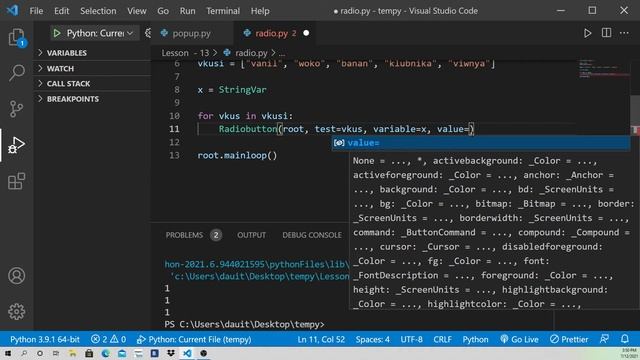Image resolution: width=640 pixels, height=360 pixels.
Task: Click the code minimap preview
Action: pyautogui.click(x=603, y=69)
